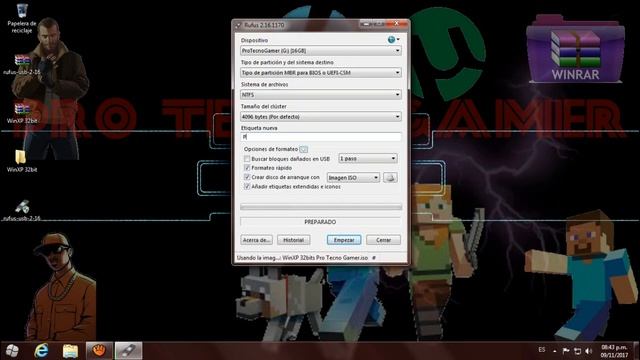Open the 1 paso passes dropdown
The height and width of the screenshot is (360, 640).
368,158
